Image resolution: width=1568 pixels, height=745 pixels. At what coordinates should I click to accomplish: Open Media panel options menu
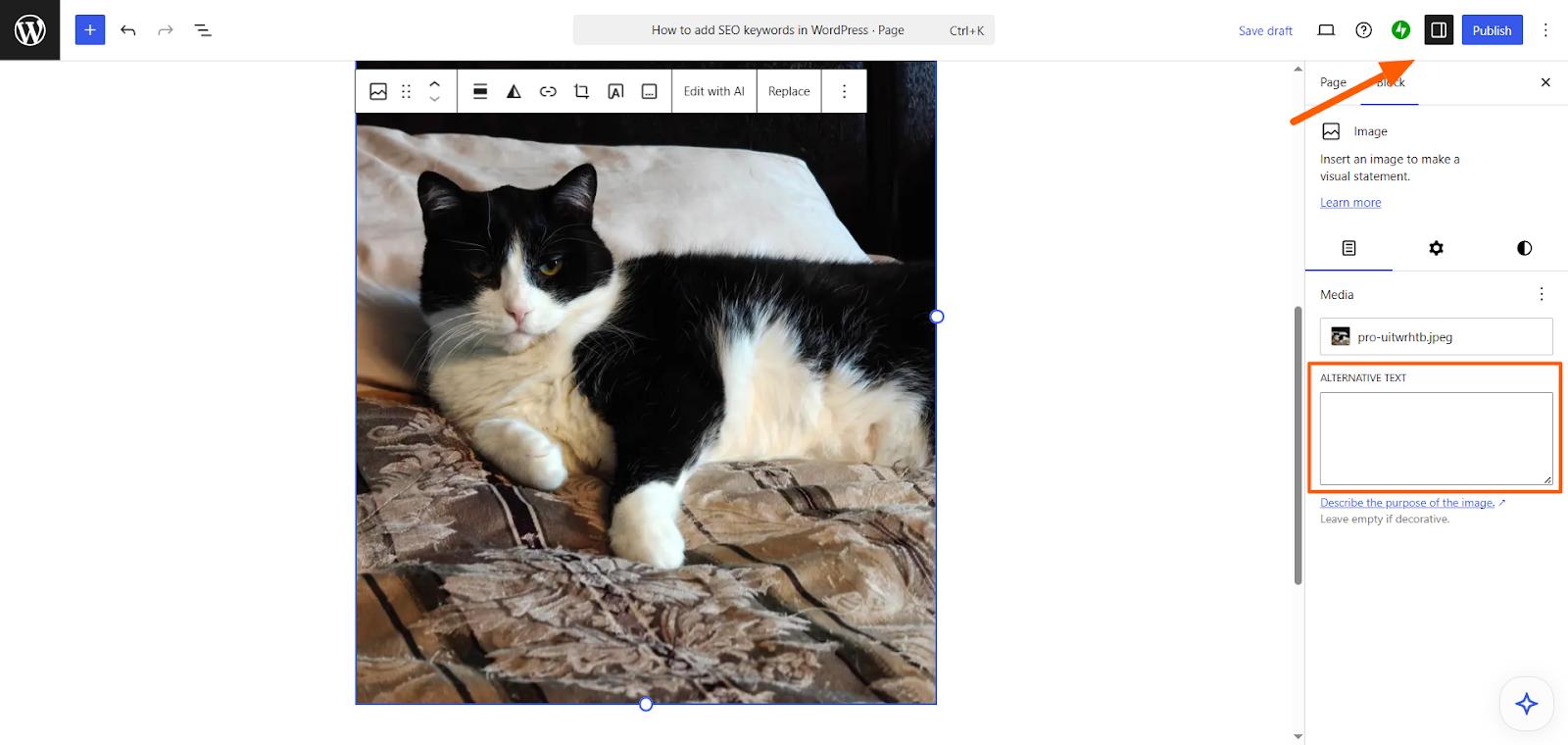pyautogui.click(x=1542, y=294)
